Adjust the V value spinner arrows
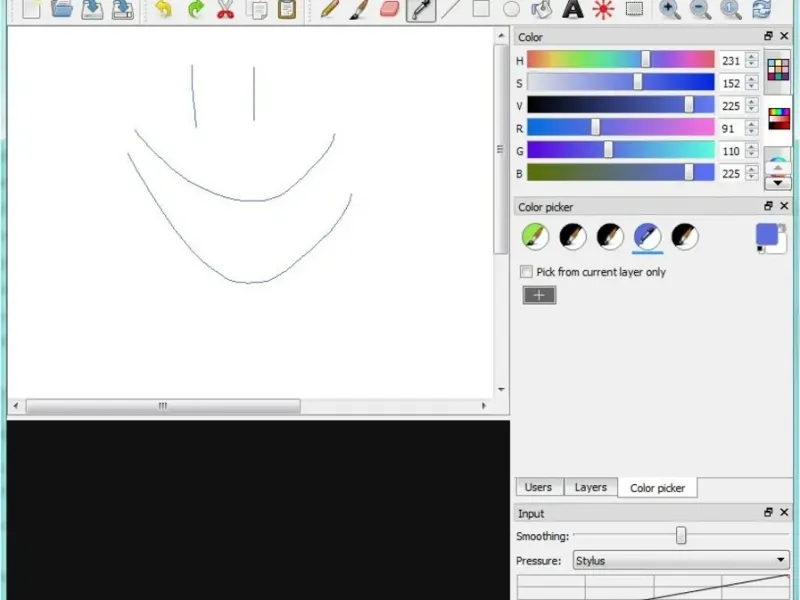Viewport: 800px width, 600px height. point(751,106)
